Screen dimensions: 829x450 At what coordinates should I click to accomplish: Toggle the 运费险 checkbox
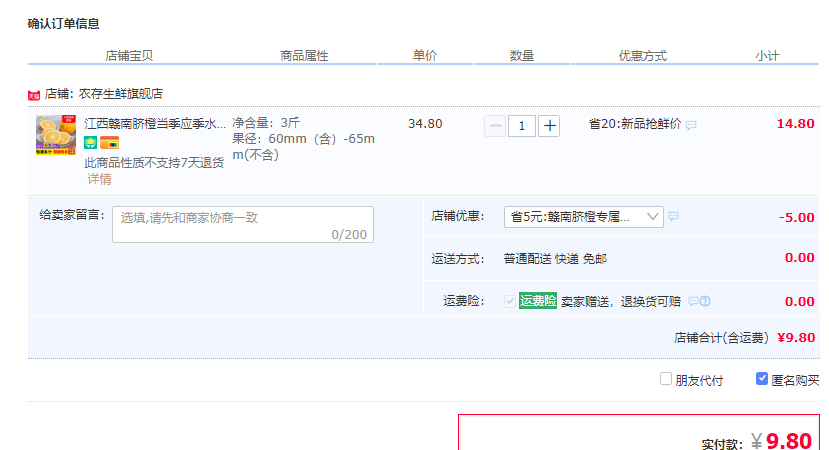tap(510, 301)
